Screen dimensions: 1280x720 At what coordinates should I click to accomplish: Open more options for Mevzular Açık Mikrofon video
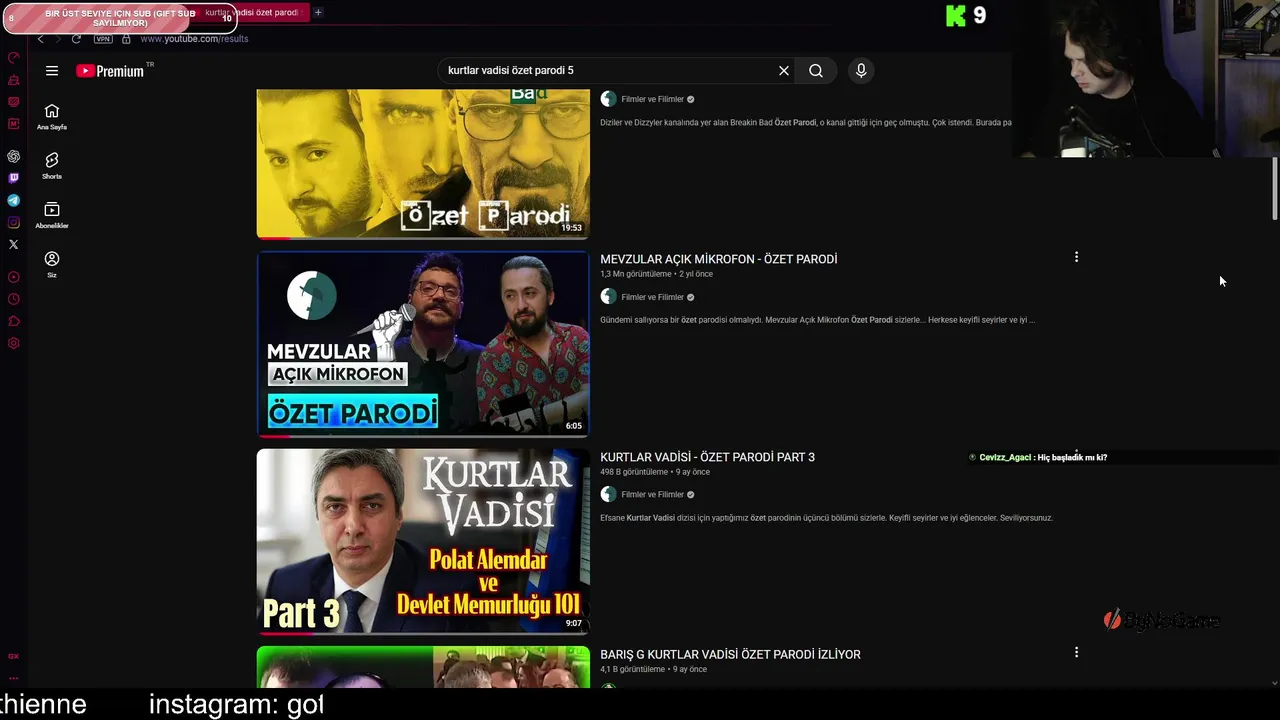click(1076, 257)
